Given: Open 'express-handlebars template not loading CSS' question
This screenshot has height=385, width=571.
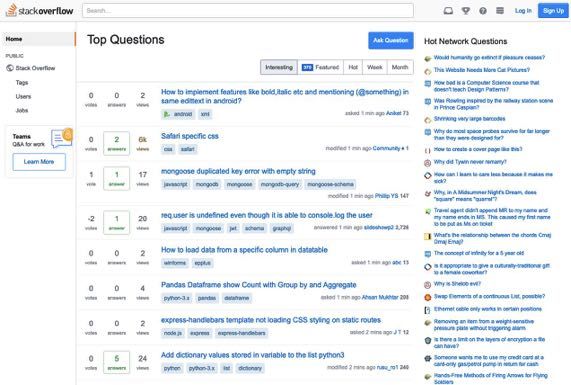Looking at the screenshot, I should (x=271, y=320).
